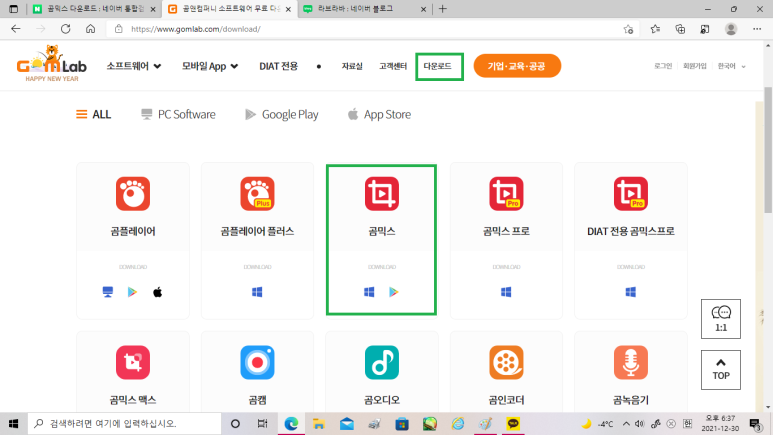Switch to 곰믹스 다운로드 네이버 browser tab
Screen dimensions: 773x435
[x=94, y=9]
